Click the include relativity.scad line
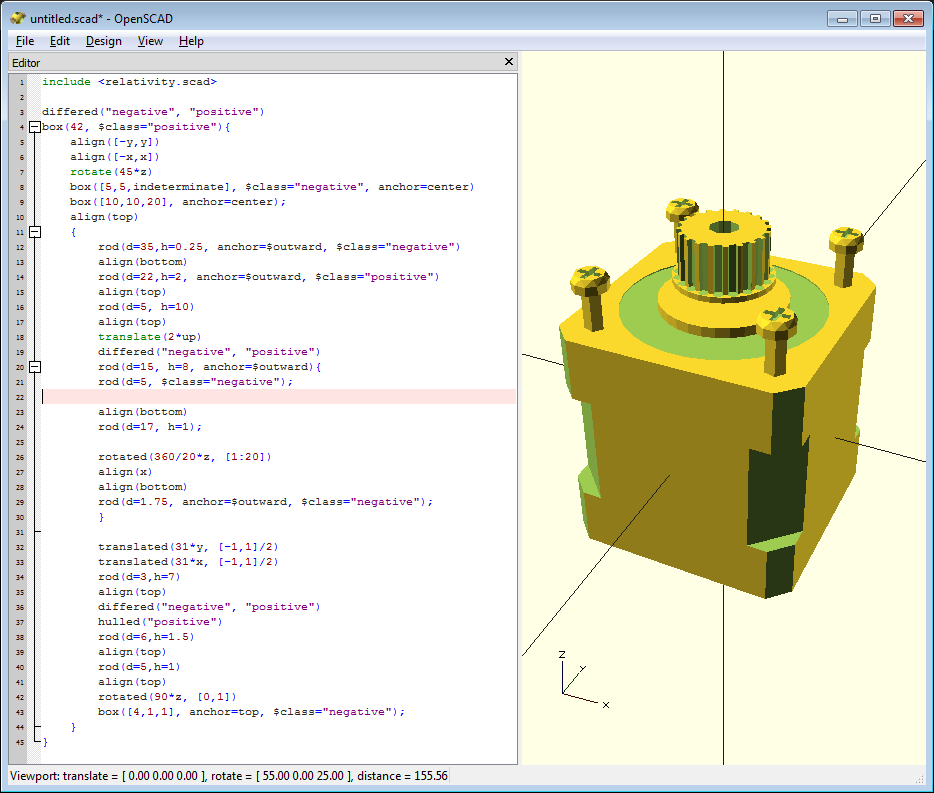Viewport: 934px width, 793px height. click(129, 82)
